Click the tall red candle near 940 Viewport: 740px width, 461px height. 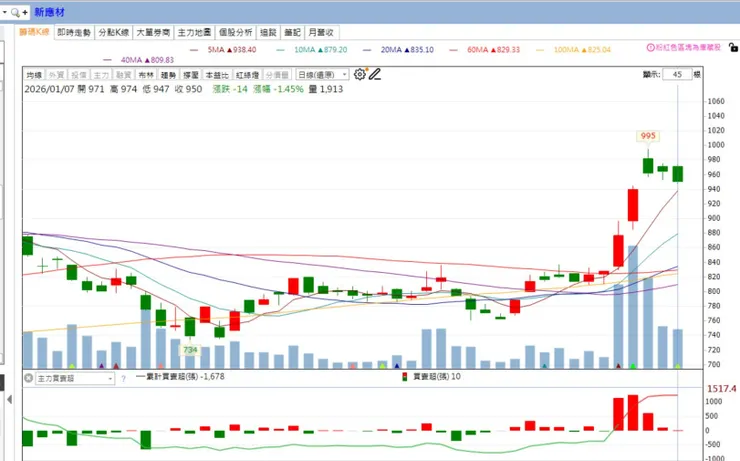point(633,205)
